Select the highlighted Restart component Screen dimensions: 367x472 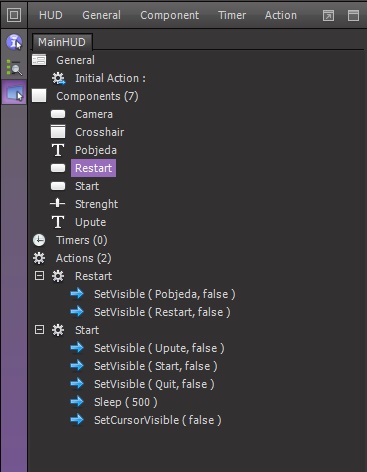pos(93,168)
